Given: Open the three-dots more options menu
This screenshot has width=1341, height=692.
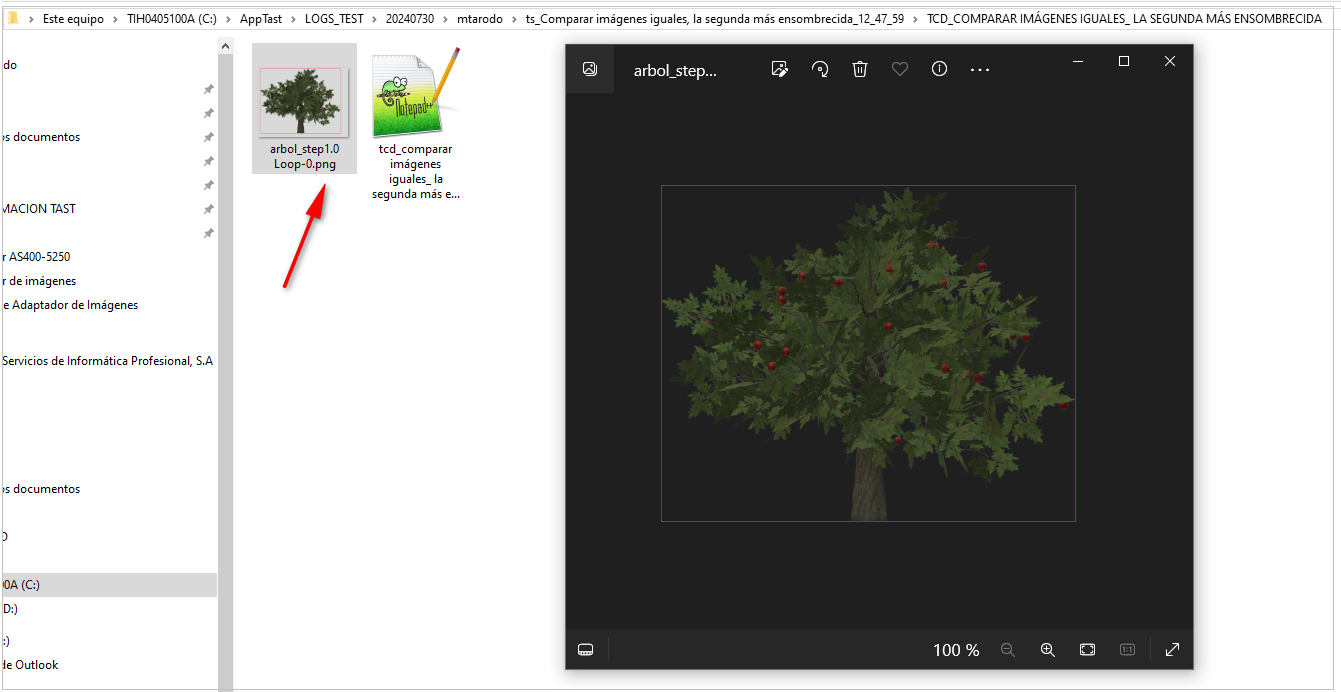Looking at the screenshot, I should (x=980, y=69).
